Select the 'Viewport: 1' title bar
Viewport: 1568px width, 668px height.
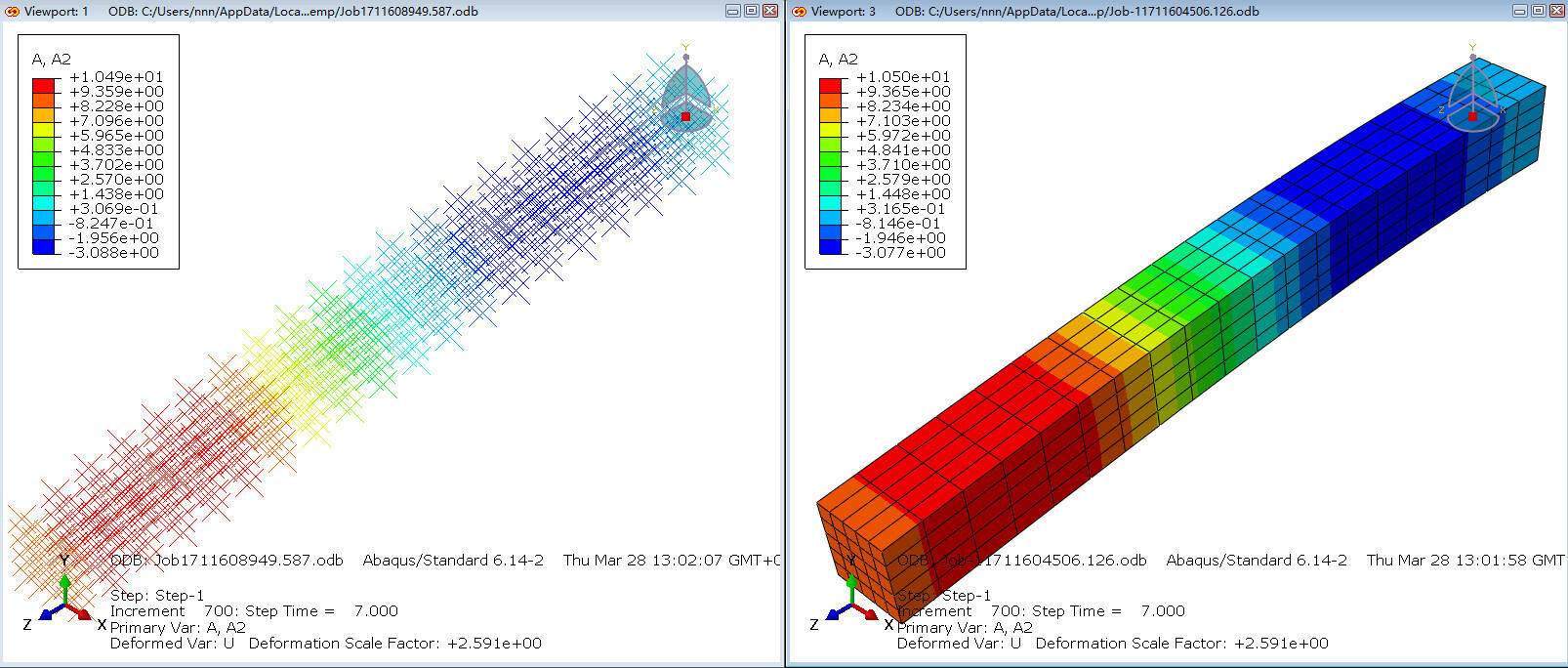click(391, 11)
